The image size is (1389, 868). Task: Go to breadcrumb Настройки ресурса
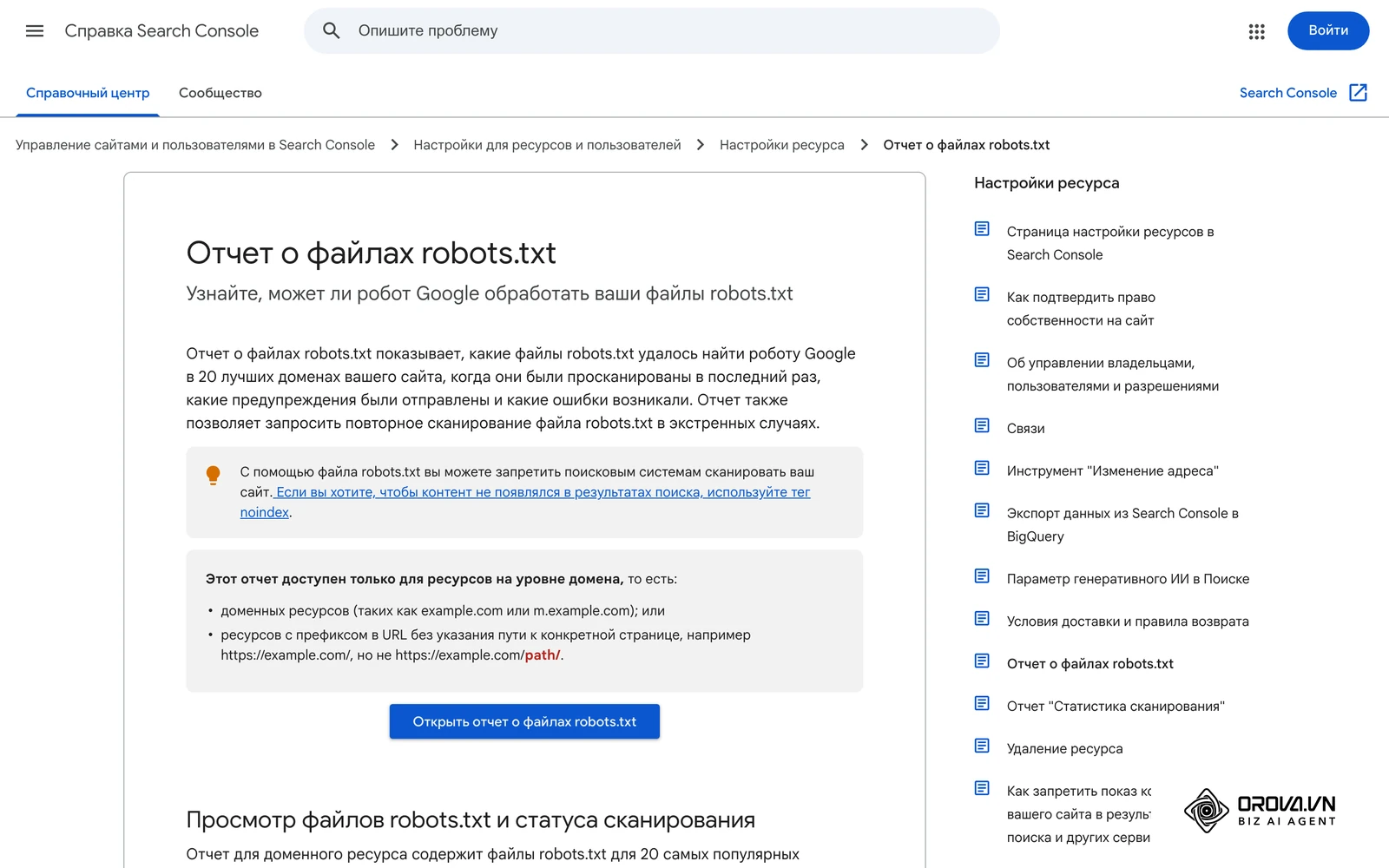[x=782, y=145]
